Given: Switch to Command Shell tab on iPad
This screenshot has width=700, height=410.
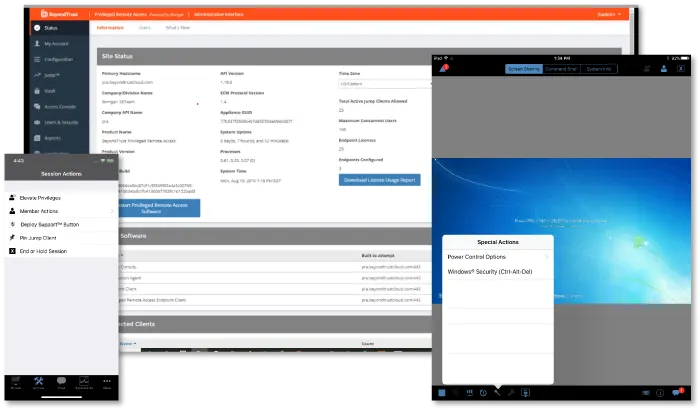Looking at the screenshot, I should point(561,69).
